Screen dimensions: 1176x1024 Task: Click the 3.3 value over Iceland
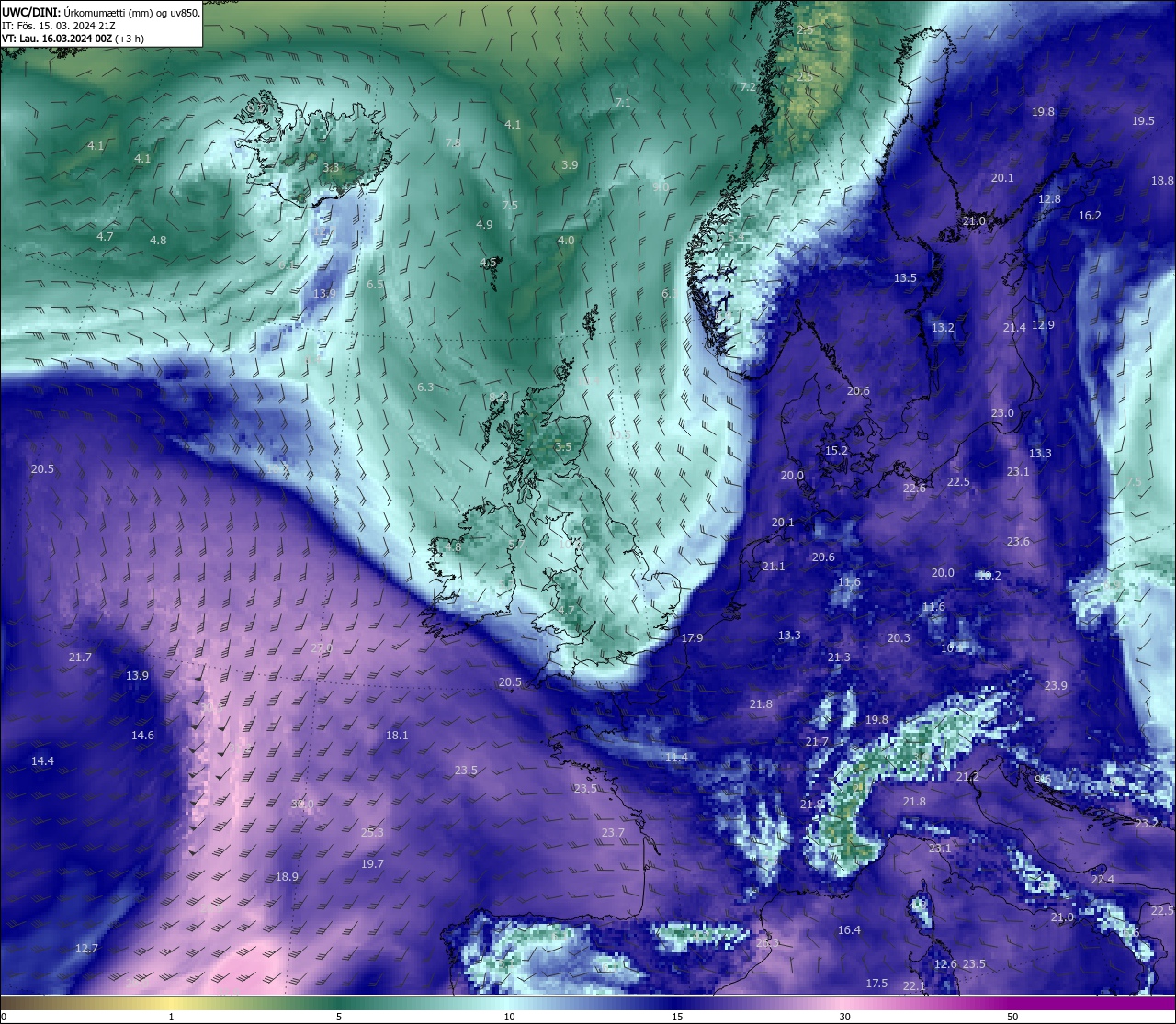tap(331, 168)
